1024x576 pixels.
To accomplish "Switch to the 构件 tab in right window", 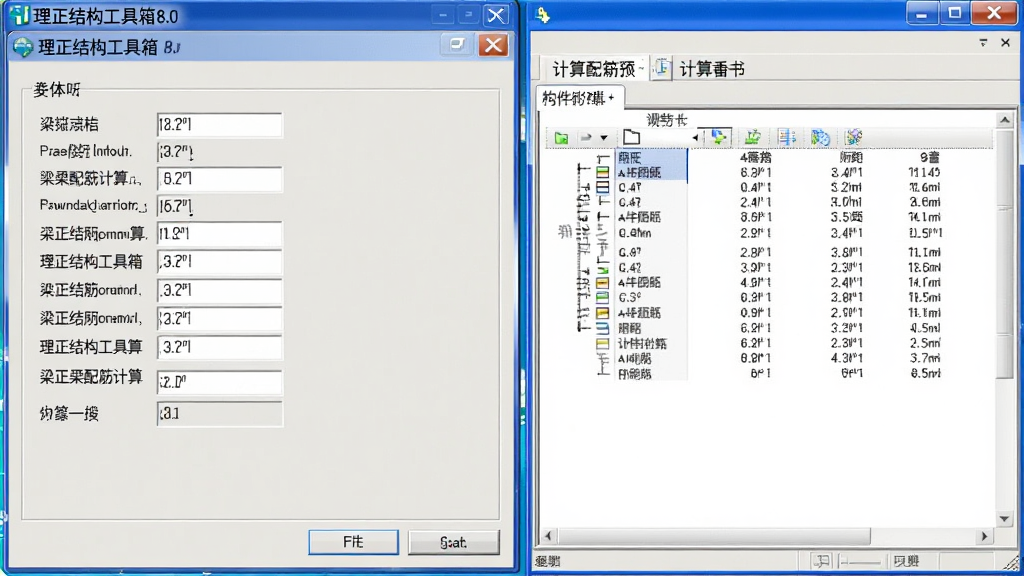I will 579,99.
